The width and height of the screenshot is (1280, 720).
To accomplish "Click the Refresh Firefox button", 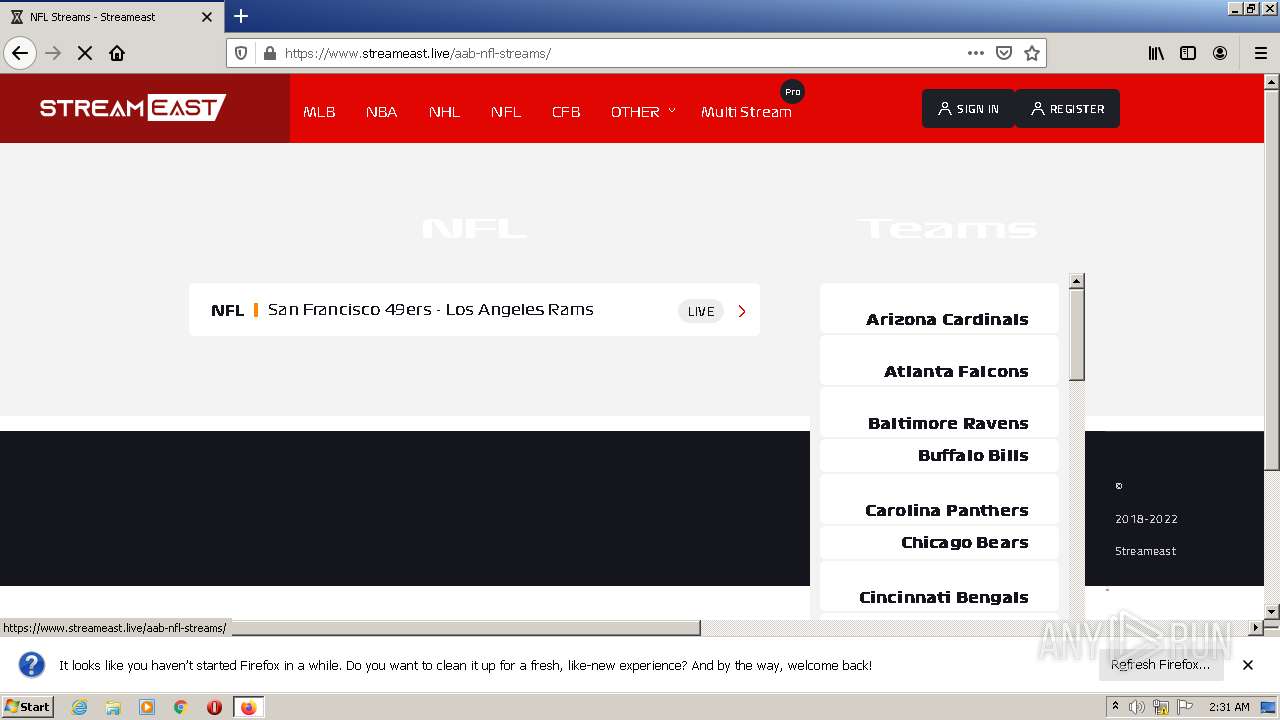I will coord(1160,665).
